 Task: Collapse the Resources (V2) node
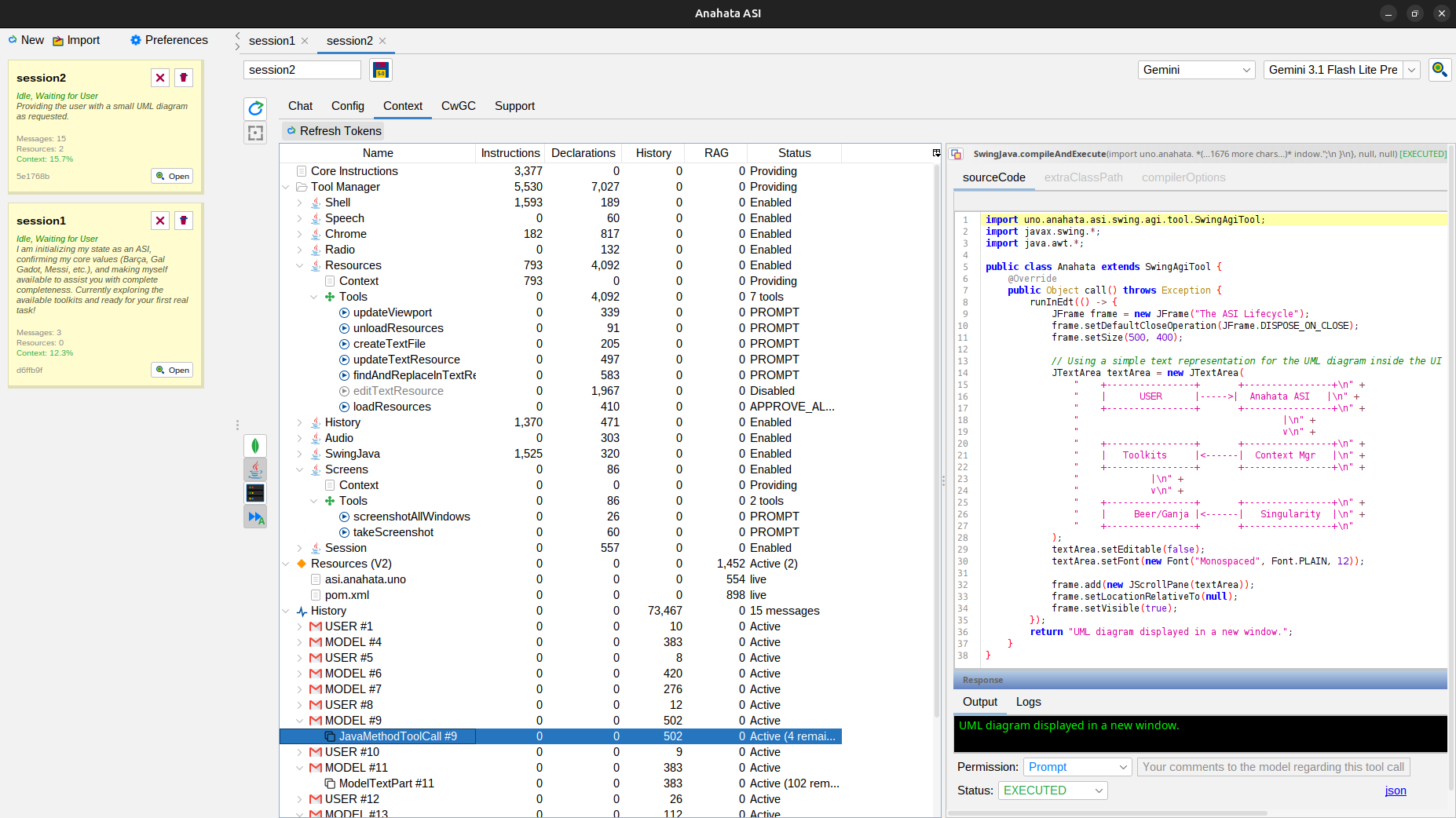pyautogui.click(x=286, y=564)
